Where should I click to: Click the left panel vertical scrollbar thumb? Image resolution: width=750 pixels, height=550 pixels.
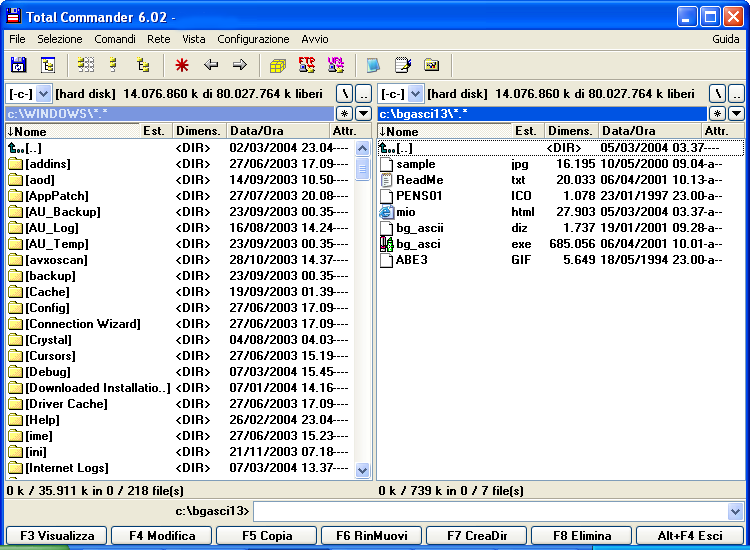[363, 167]
